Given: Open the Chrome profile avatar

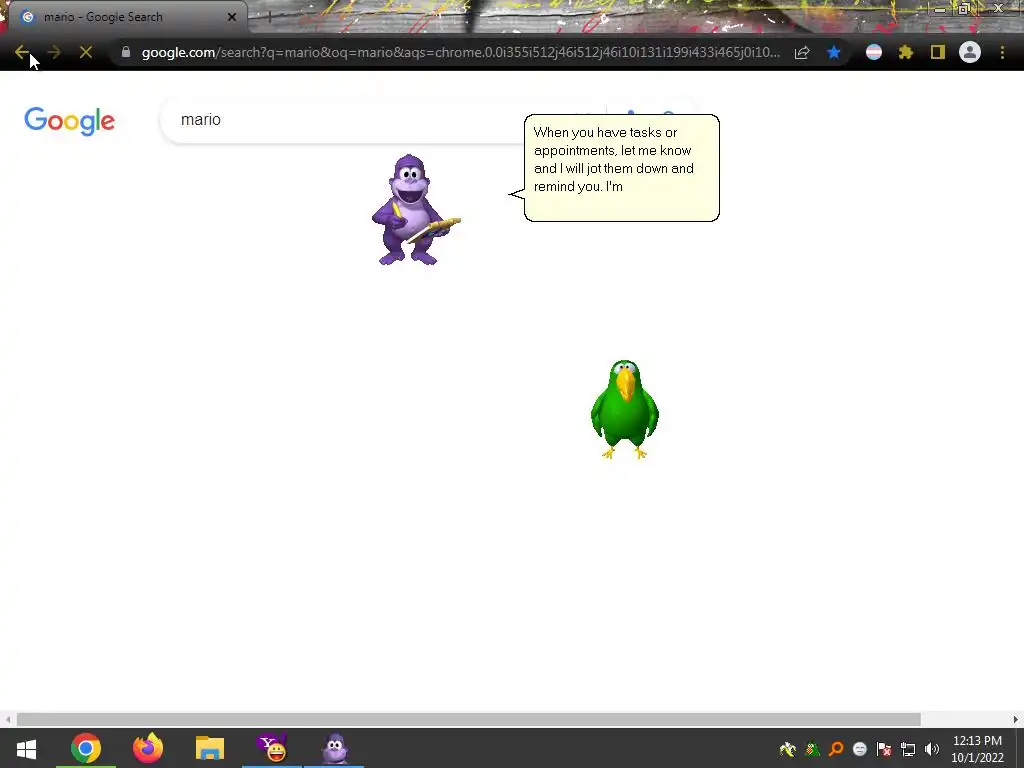Looking at the screenshot, I should [x=970, y=52].
